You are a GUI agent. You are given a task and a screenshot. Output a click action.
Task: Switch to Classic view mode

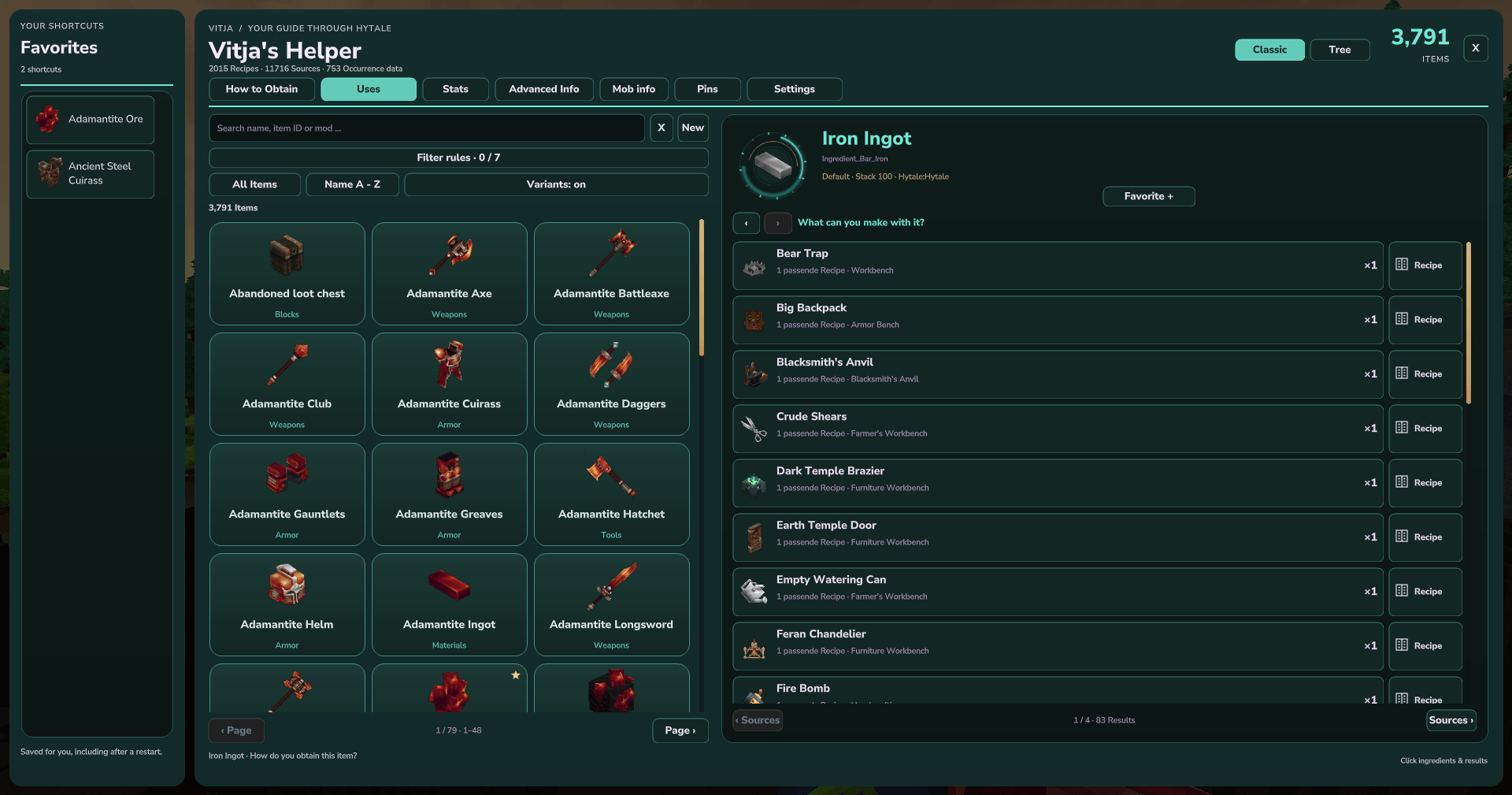pyautogui.click(x=1269, y=50)
